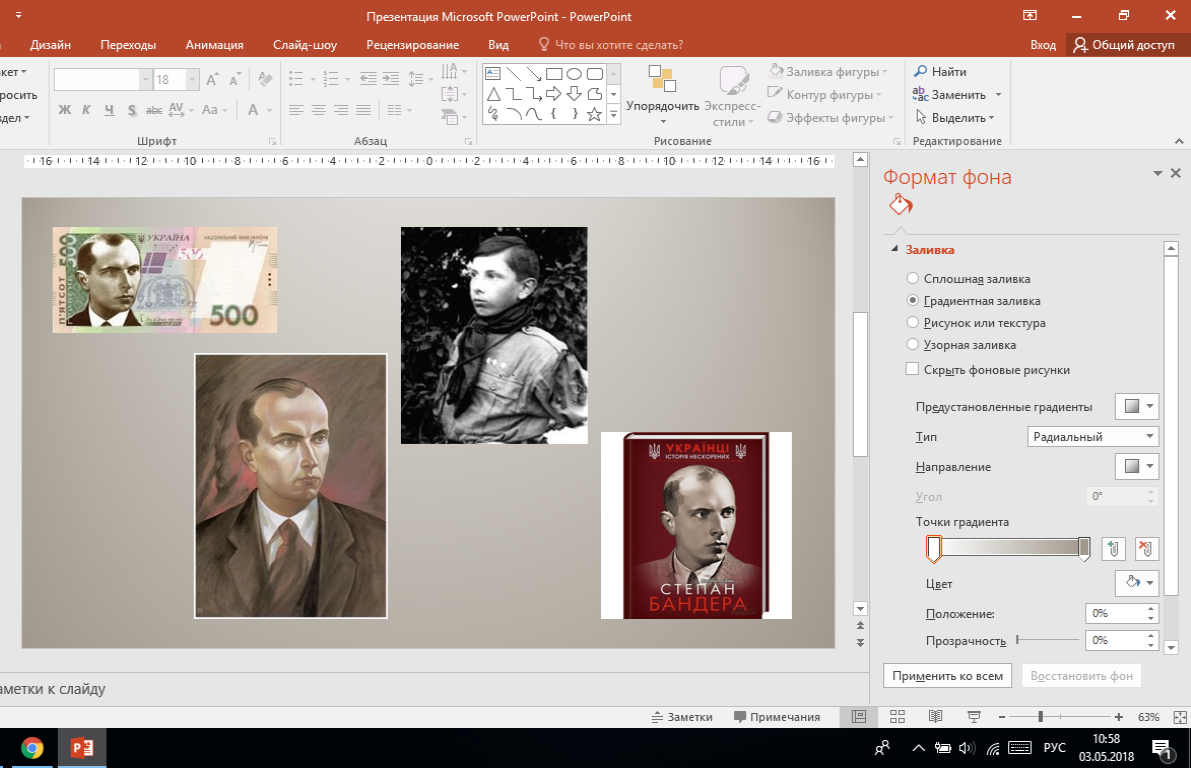Open the Анимация tab
Viewport: 1191px width, 769px height.
(x=215, y=45)
